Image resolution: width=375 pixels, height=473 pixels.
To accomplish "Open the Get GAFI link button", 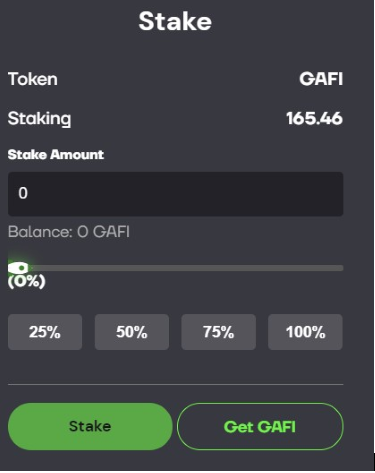I will click(x=260, y=426).
